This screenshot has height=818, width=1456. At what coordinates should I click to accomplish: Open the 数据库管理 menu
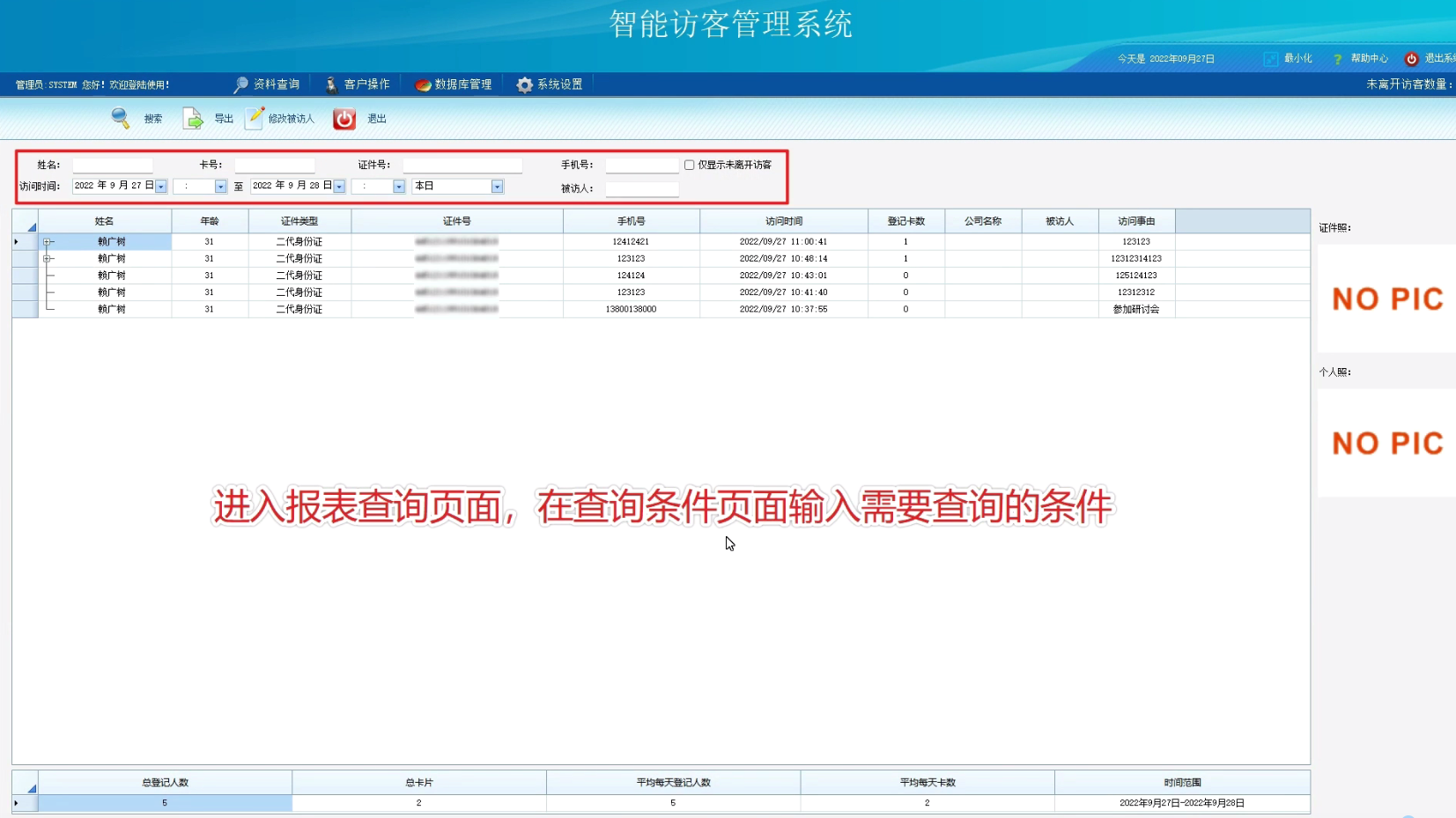[x=454, y=85]
